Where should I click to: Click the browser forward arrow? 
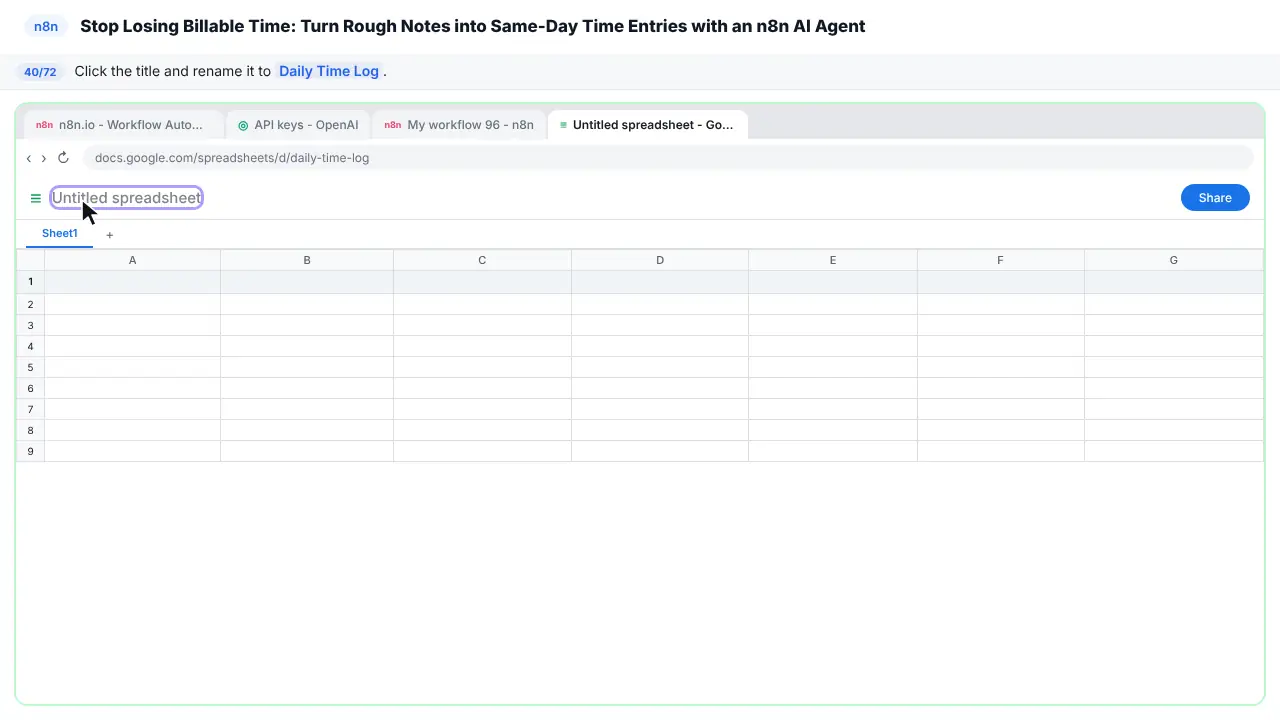point(44,158)
